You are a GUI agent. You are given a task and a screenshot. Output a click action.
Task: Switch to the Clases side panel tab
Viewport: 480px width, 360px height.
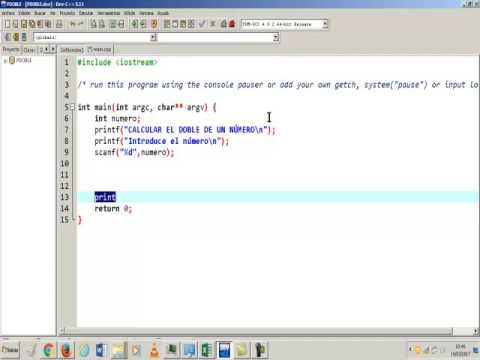point(29,50)
